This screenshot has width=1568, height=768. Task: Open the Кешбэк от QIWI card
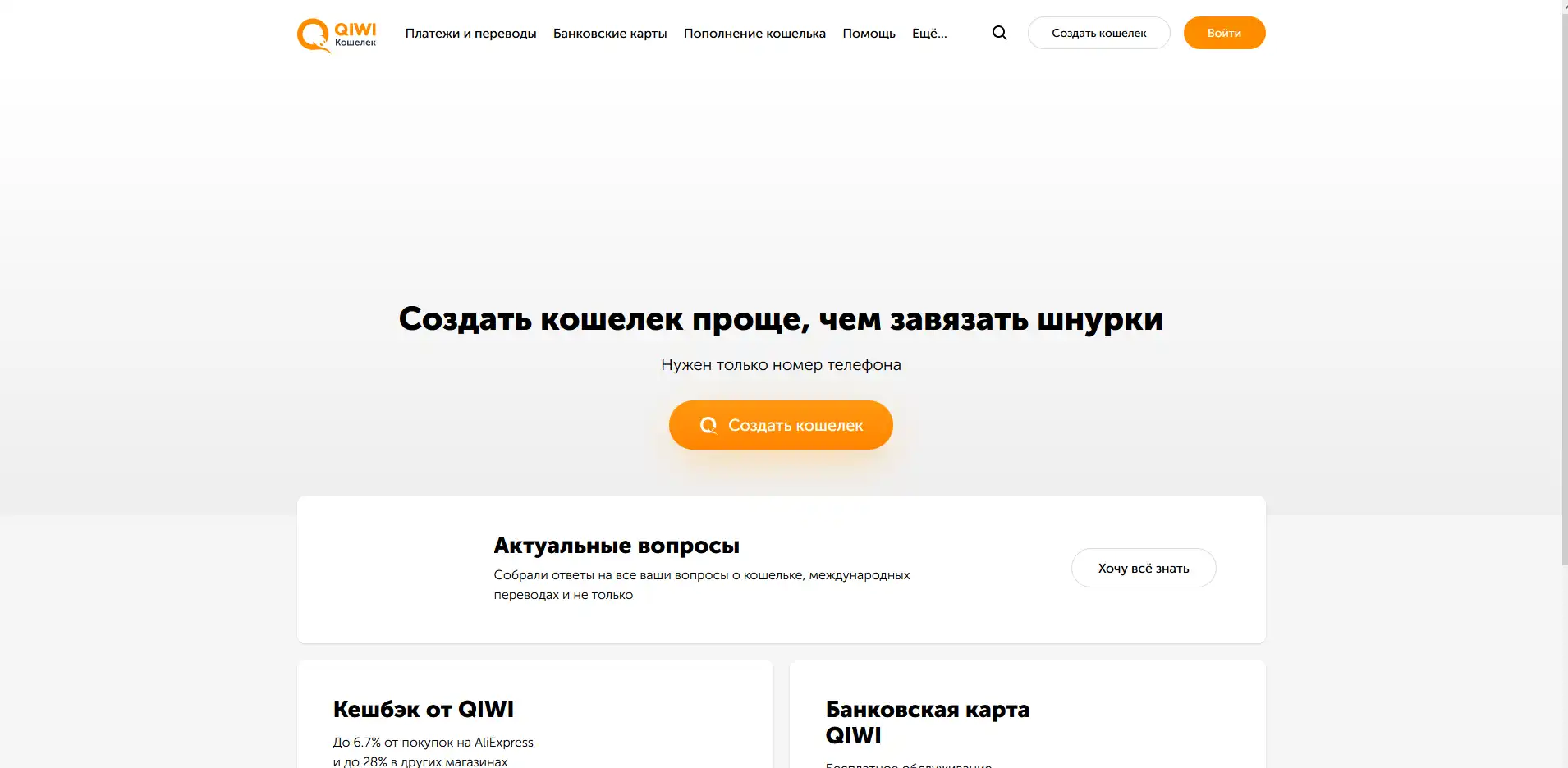[534, 714]
